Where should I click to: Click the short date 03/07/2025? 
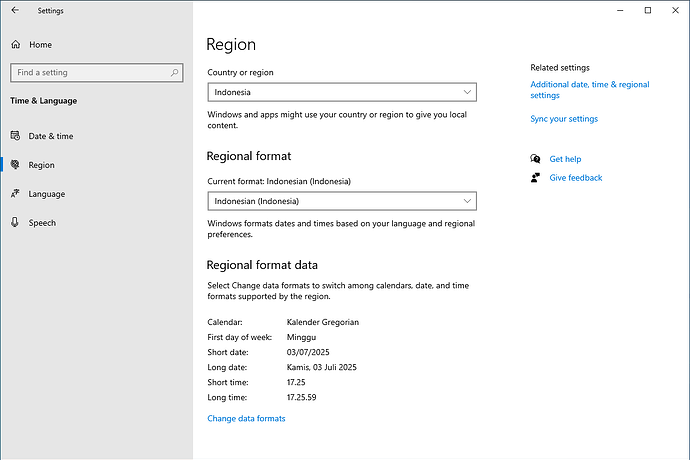tap(308, 352)
